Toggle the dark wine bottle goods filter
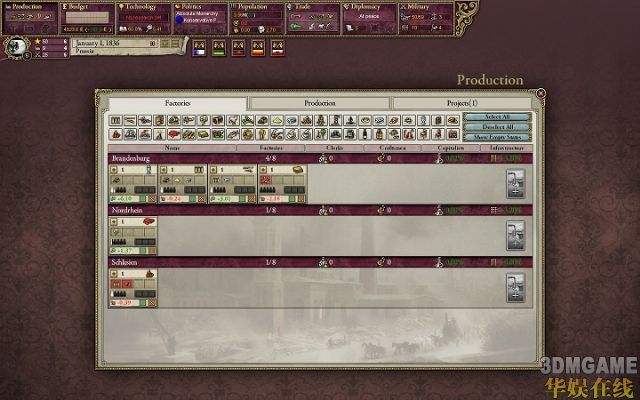This screenshot has height=400, width=640. pos(364,134)
